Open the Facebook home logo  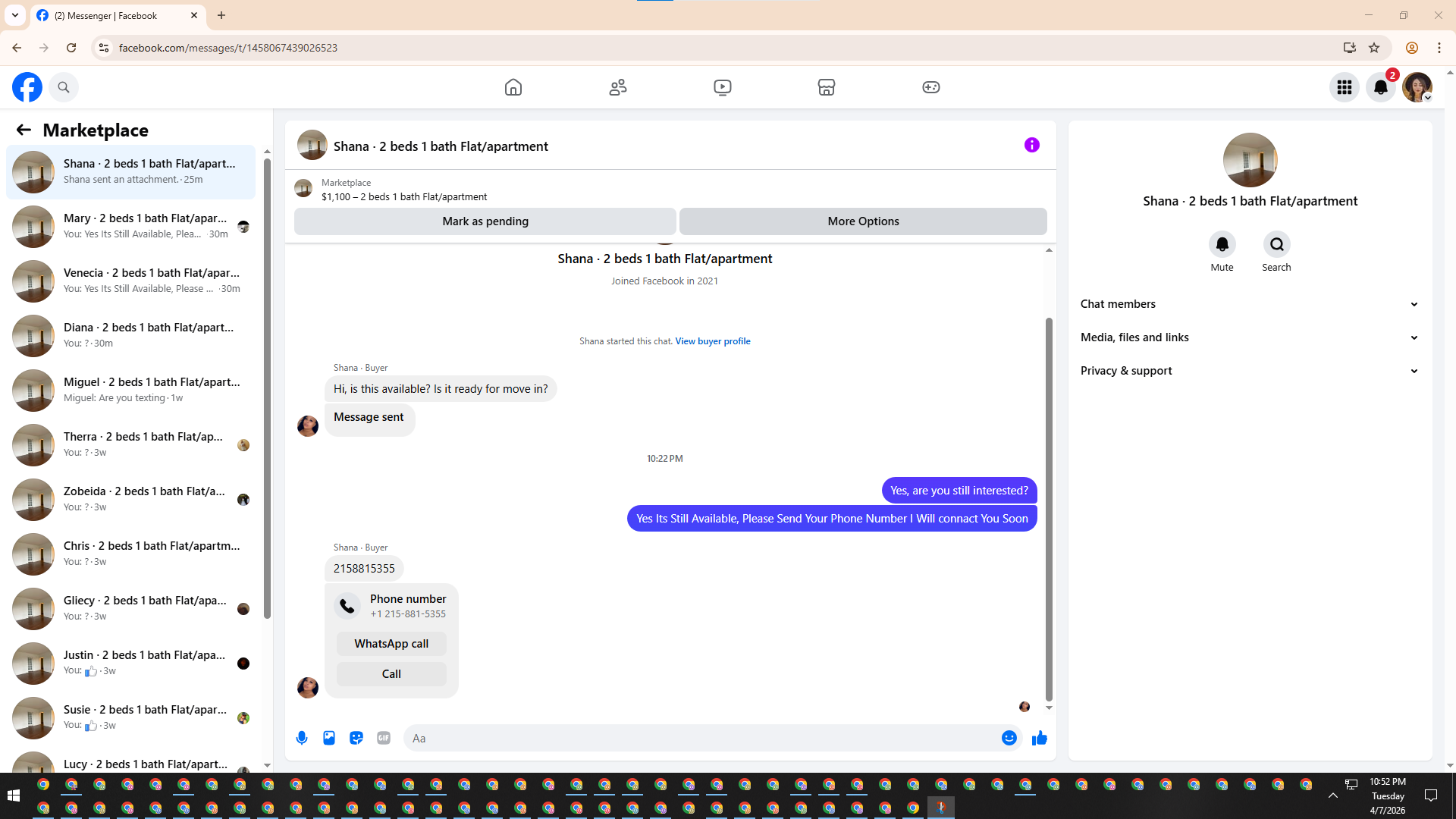[x=27, y=87]
